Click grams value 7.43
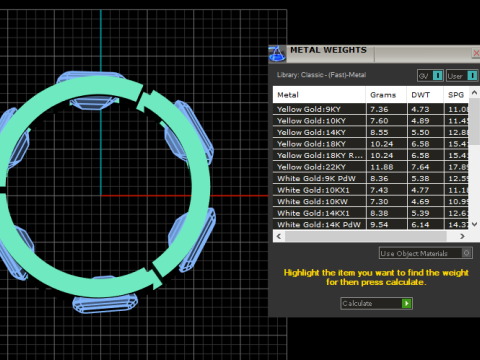This screenshot has height=360, width=480. [x=379, y=190]
